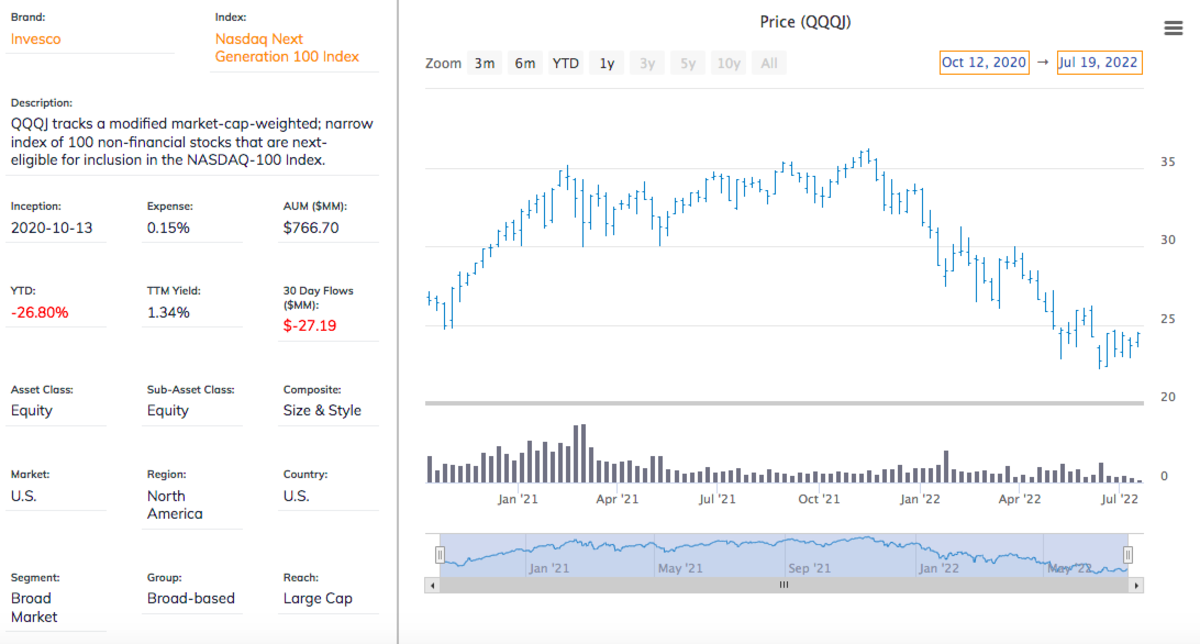Edit the end date Jul 19, 2022
This screenshot has height=644, width=1200.
click(x=1099, y=62)
